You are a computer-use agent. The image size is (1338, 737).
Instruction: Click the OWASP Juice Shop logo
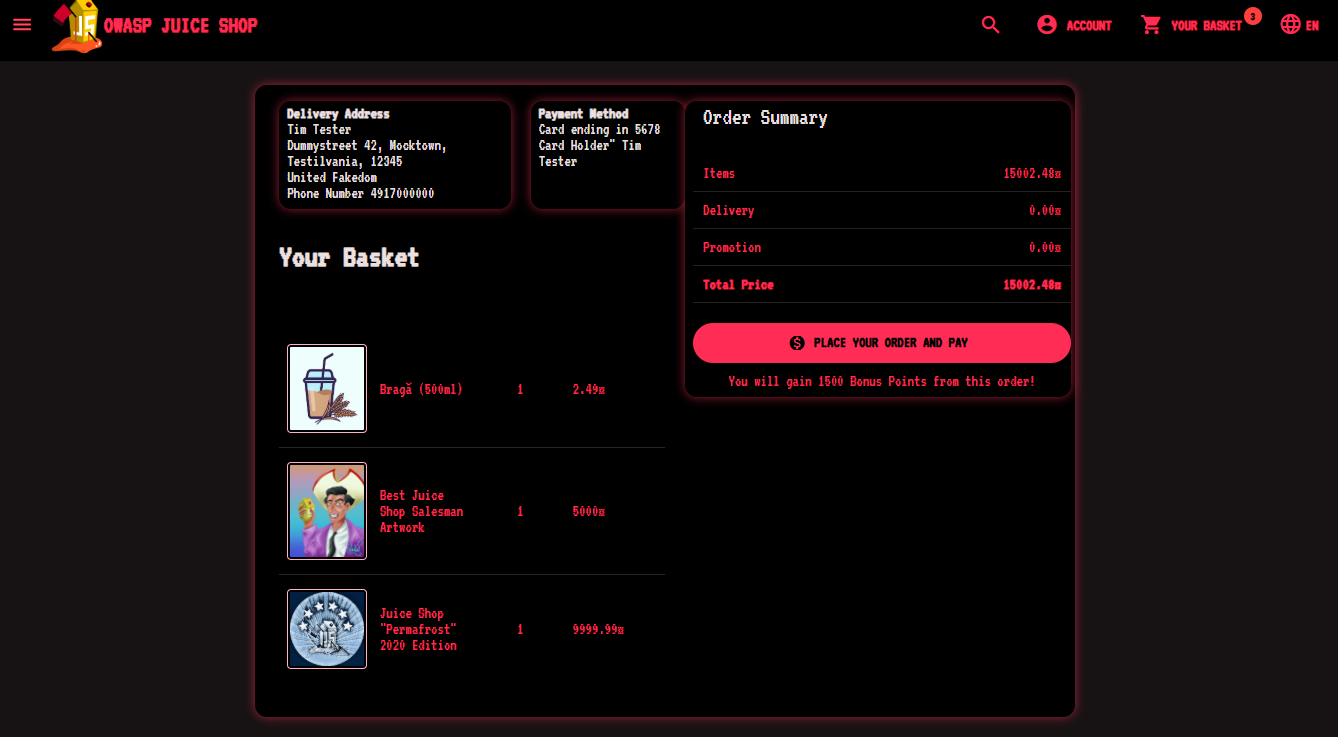(77, 26)
